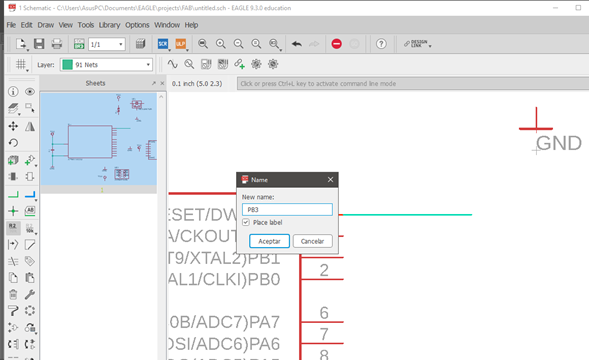Image resolution: width=589 pixels, height=360 pixels.
Task: Click the Redraw zoom icon
Action: point(256,44)
